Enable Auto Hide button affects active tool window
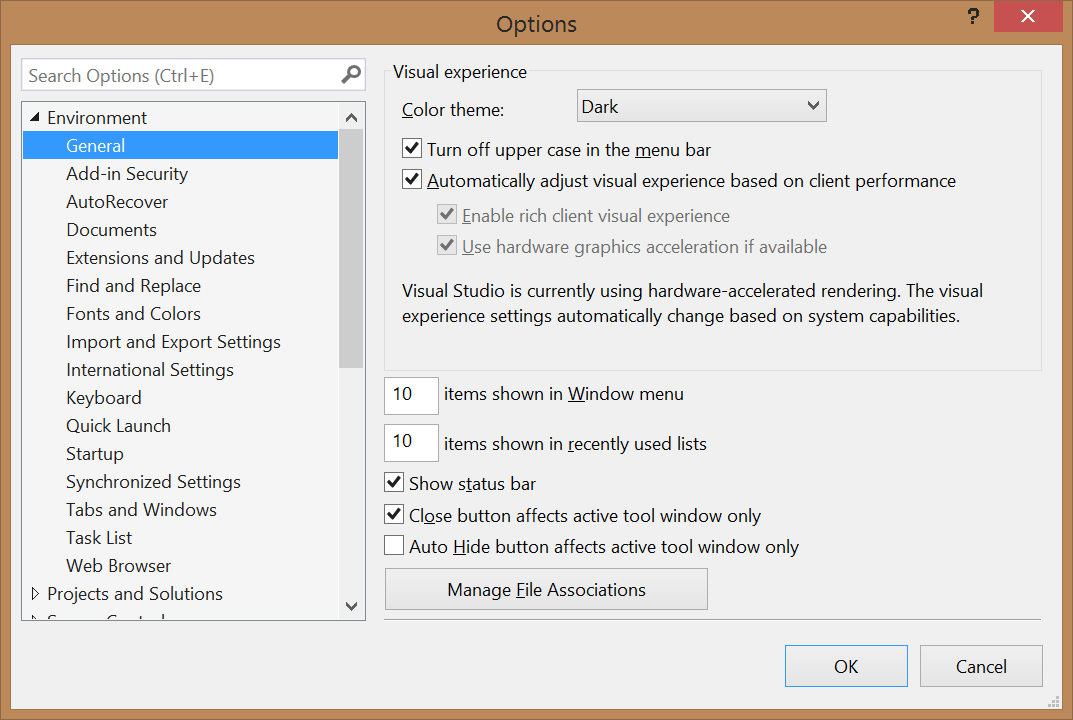This screenshot has height=720, width=1073. pos(393,545)
